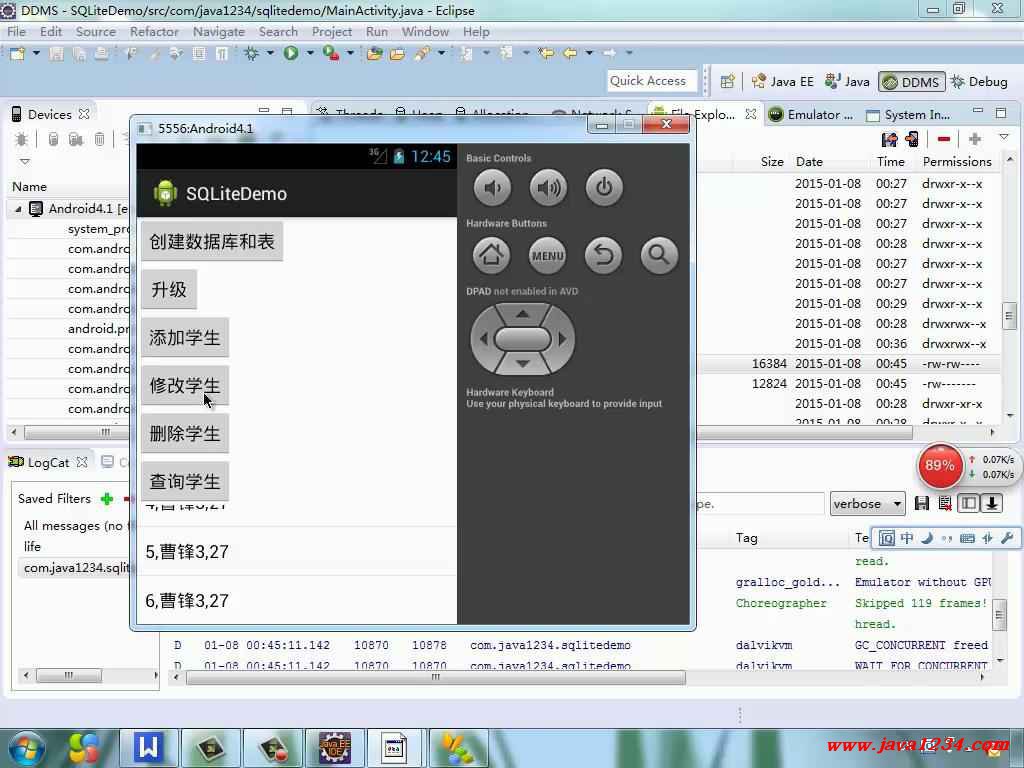Open the Navigate menu
This screenshot has height=768, width=1024.
(219, 31)
